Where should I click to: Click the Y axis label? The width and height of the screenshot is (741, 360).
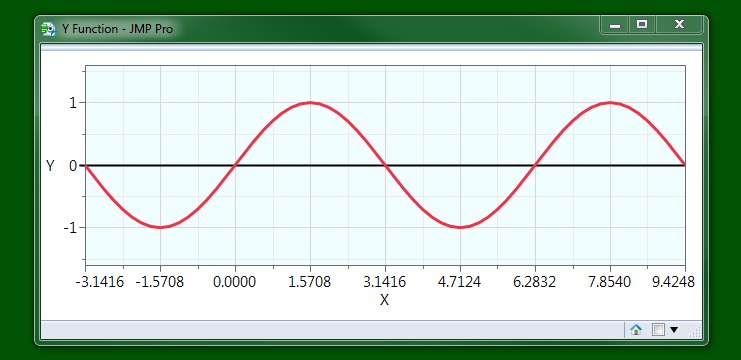50,166
